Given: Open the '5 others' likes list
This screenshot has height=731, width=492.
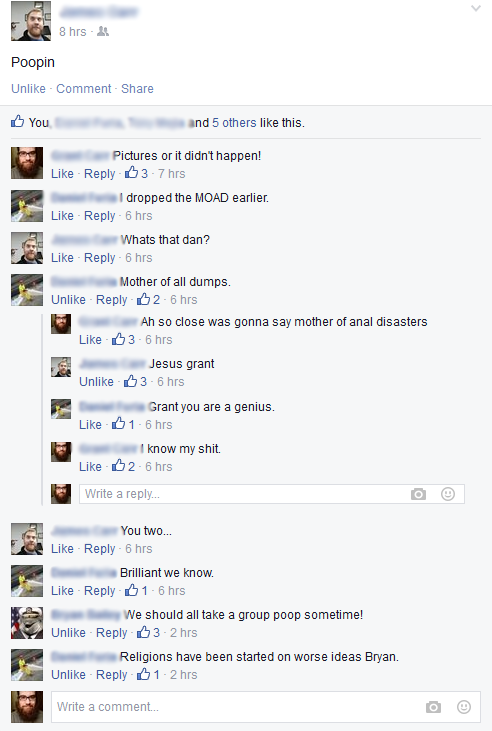Looking at the screenshot, I should tap(234, 123).
